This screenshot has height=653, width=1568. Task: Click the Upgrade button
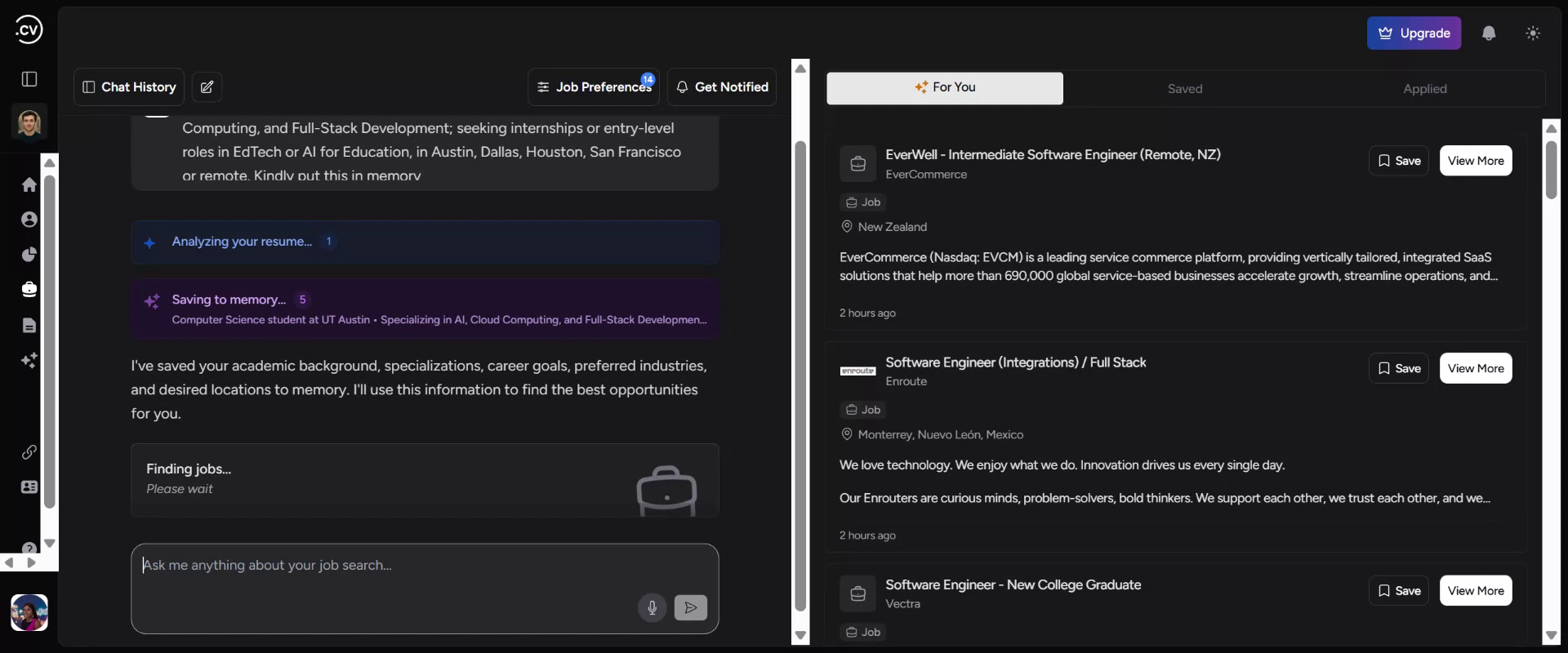tap(1414, 33)
